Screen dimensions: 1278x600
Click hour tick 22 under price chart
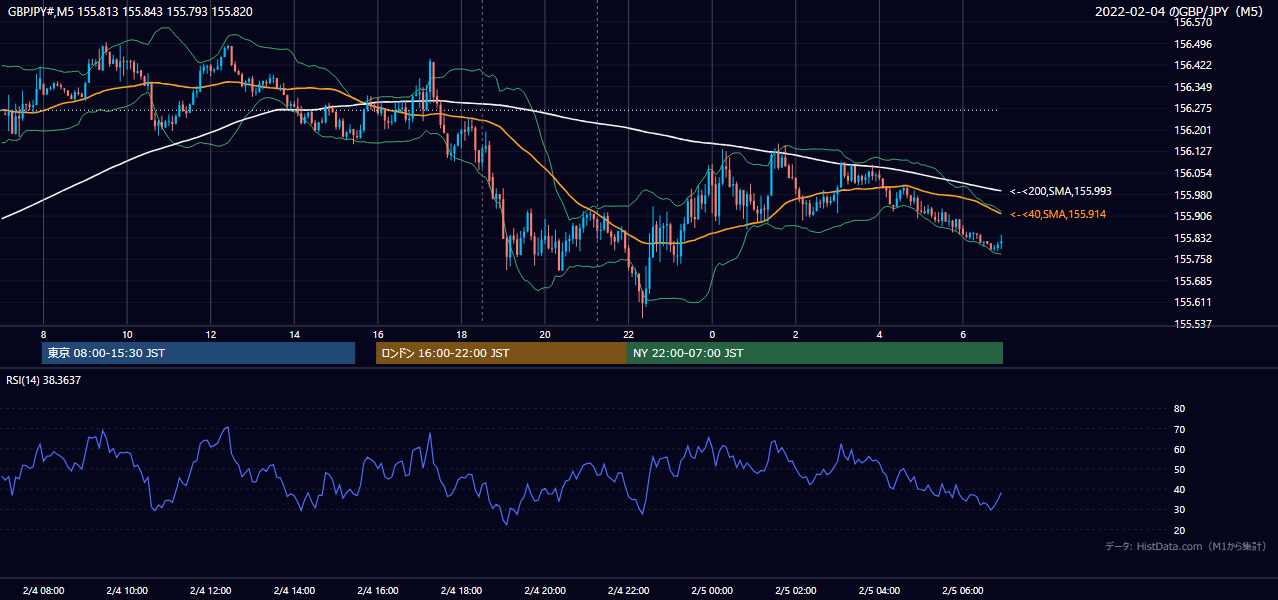point(628,334)
